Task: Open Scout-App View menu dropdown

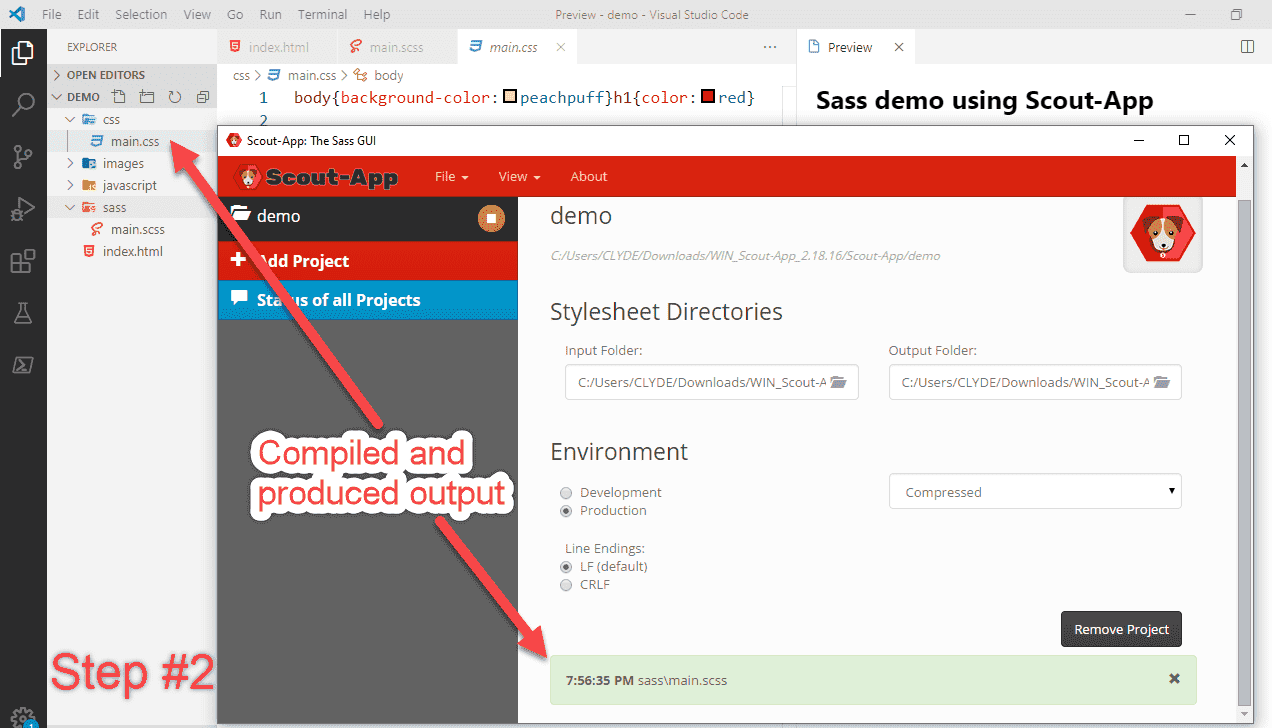Action: click(519, 176)
